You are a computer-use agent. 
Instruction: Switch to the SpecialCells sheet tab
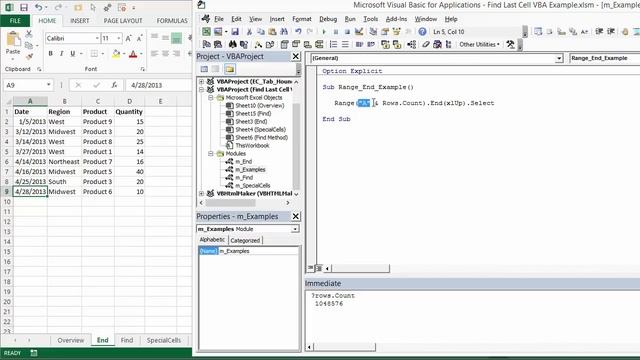tap(164, 340)
